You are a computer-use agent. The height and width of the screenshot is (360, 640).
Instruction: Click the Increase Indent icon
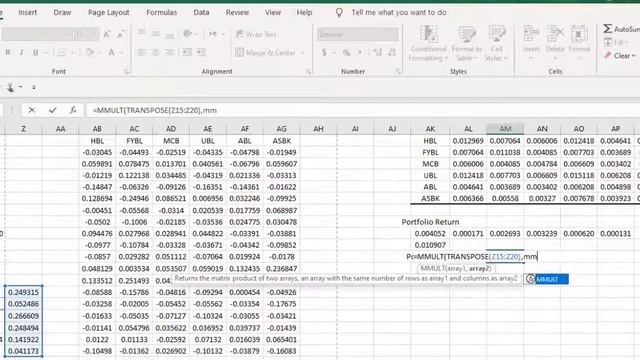point(201,52)
